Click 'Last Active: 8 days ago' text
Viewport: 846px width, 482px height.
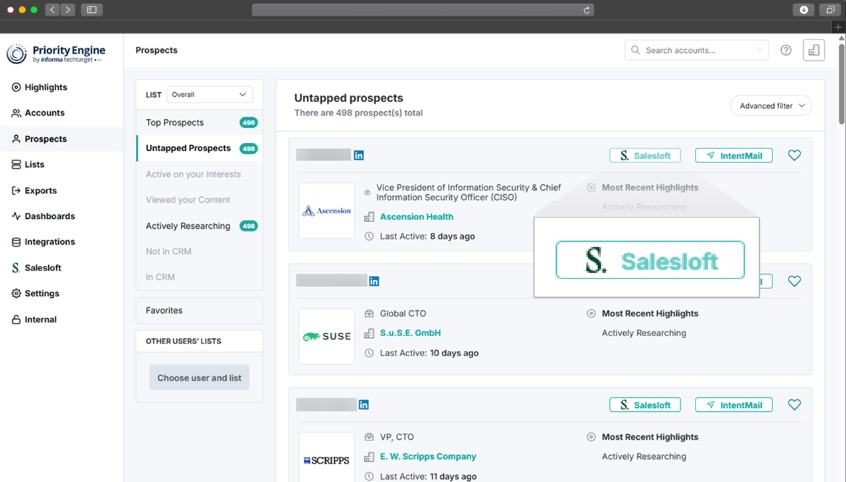[427, 236]
